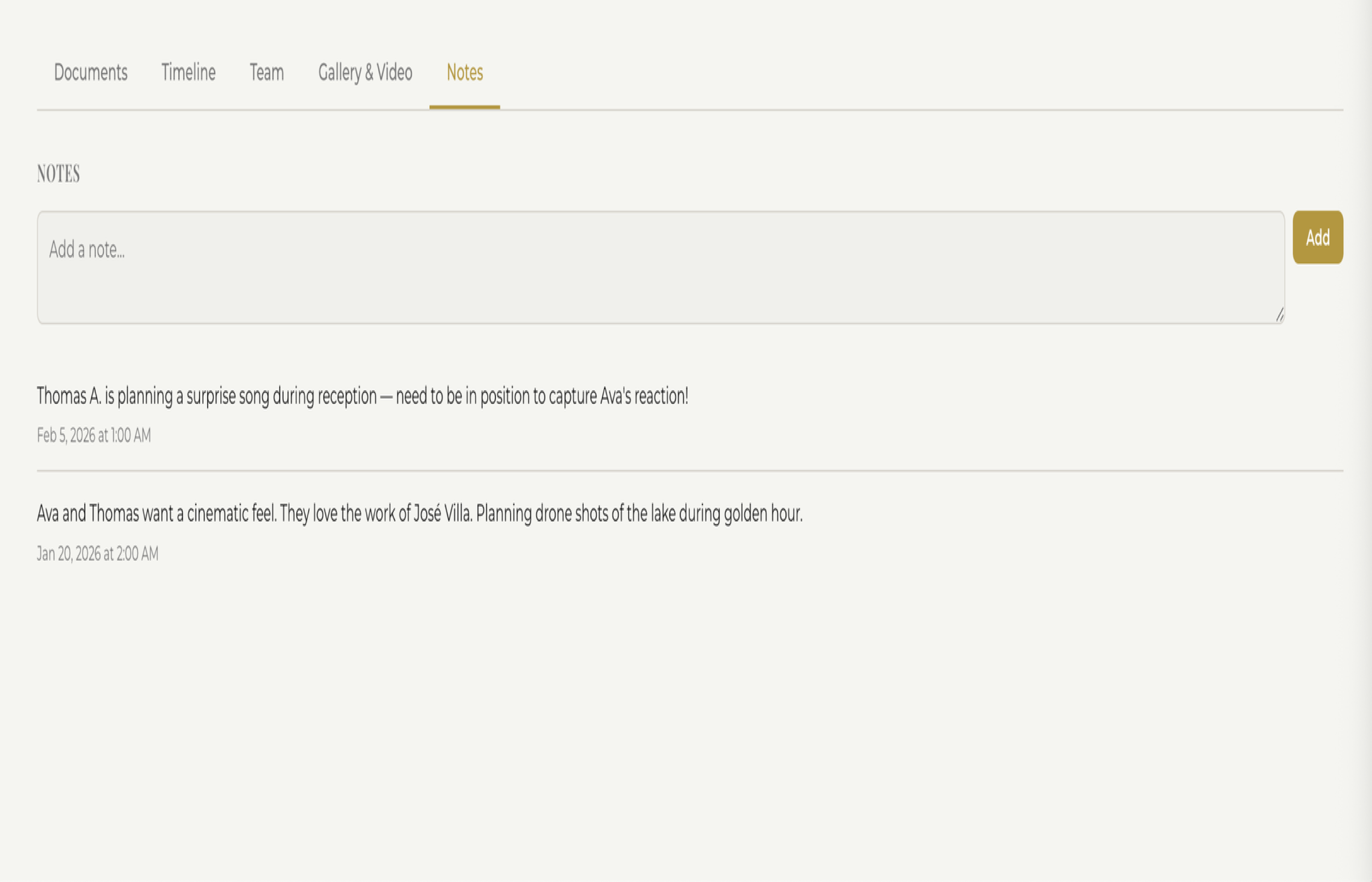Click the NOTES section heading
This screenshot has width=1372, height=882.
click(x=58, y=173)
